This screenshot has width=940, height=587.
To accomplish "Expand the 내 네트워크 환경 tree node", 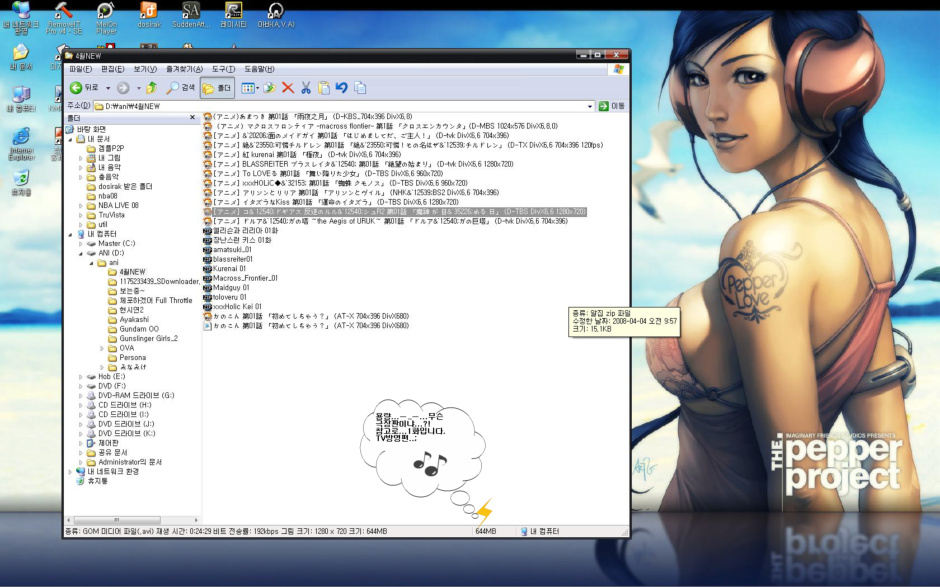I will [x=70, y=472].
